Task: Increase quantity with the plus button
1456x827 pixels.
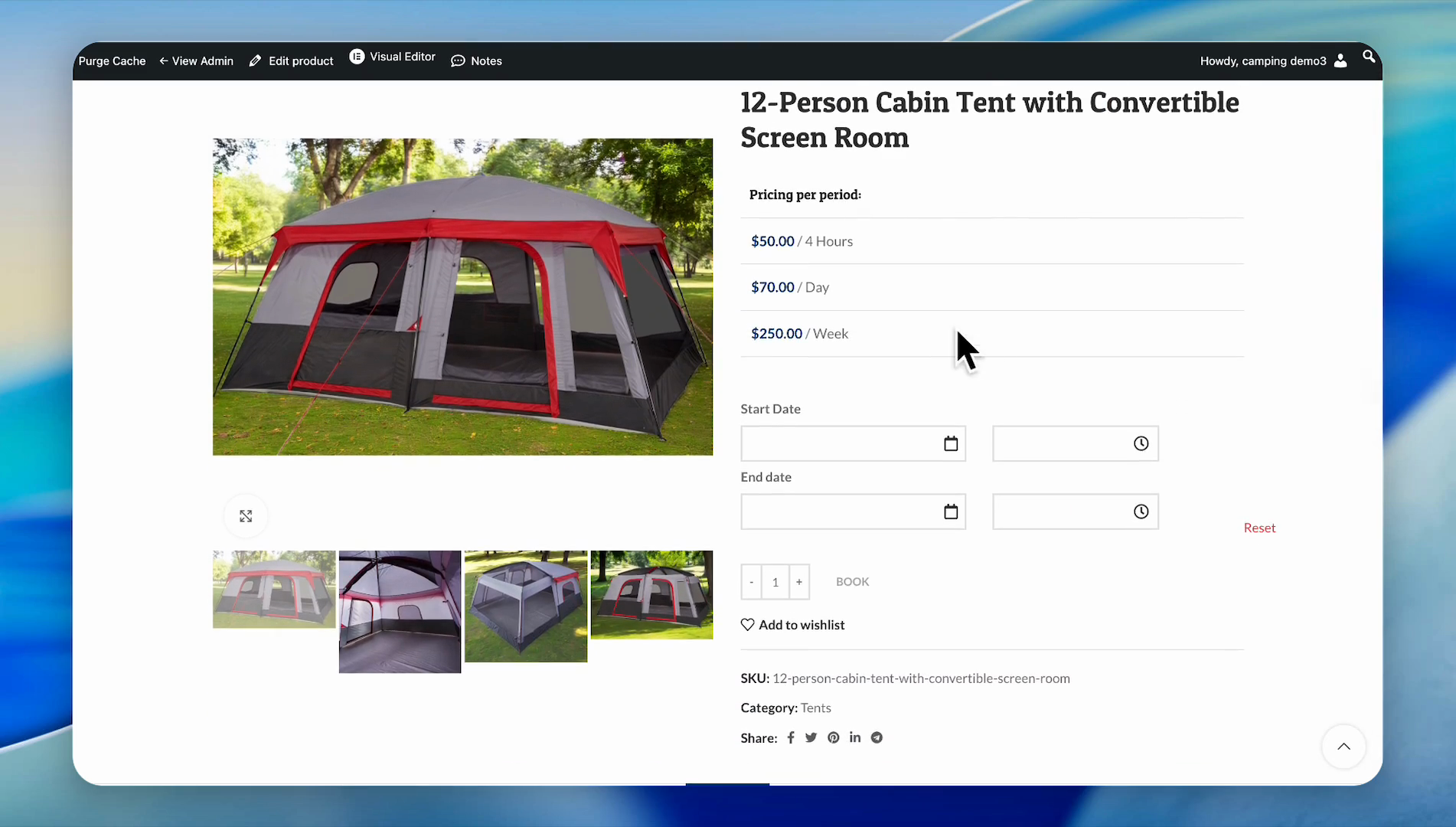Action: [x=798, y=583]
